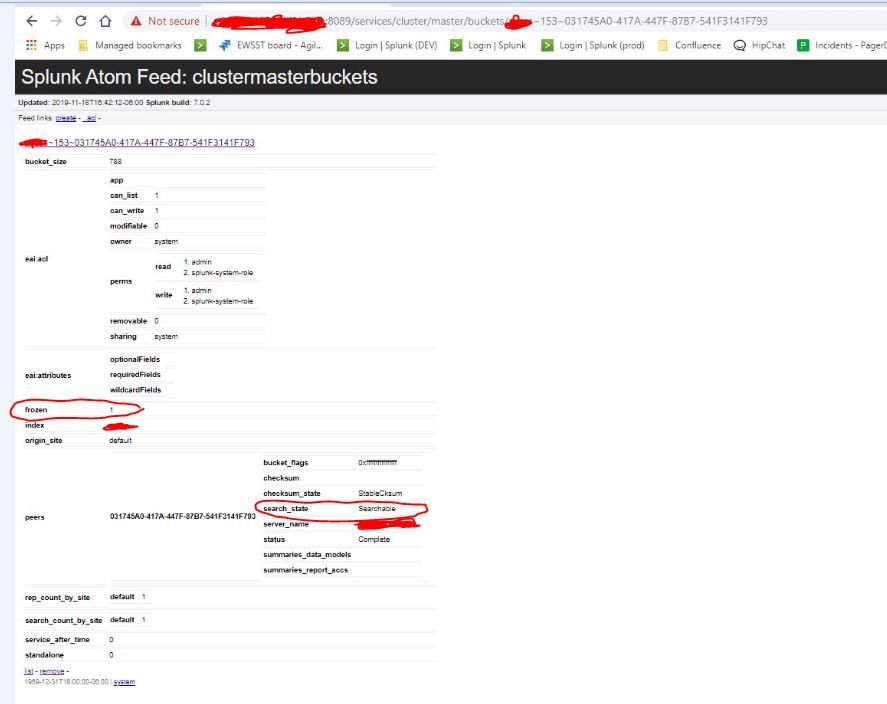This screenshot has width=887, height=704.
Task: Click the 'owner' label
Action: (120, 241)
